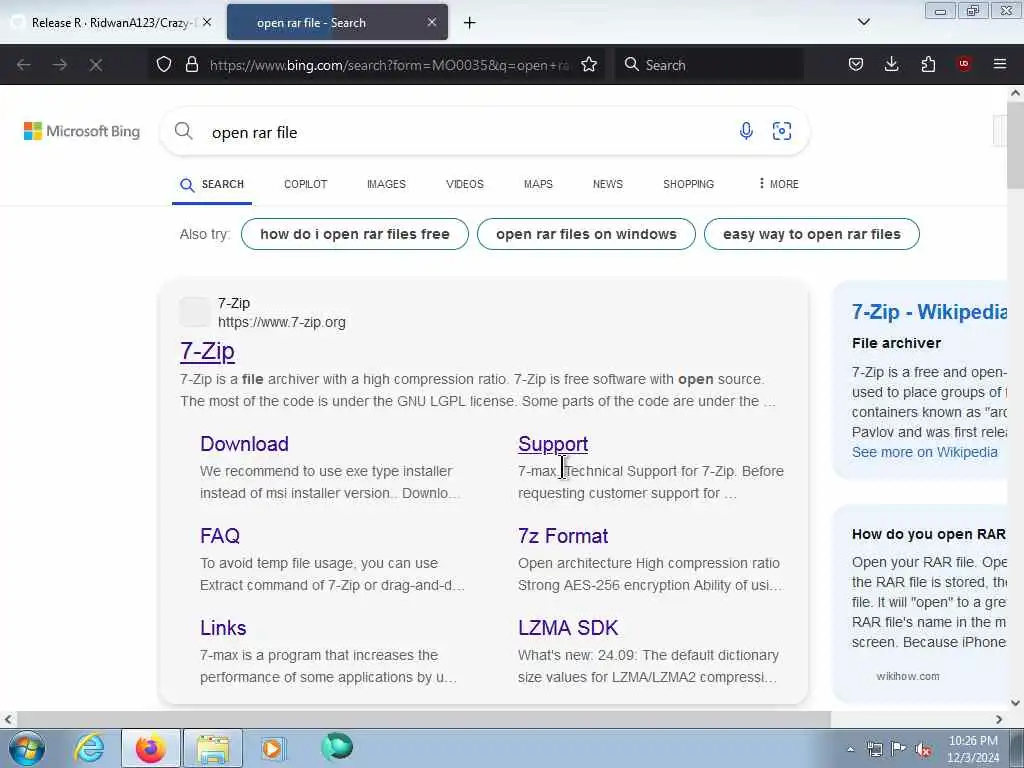
Task: Switch to the IMAGES tab
Action: [386, 184]
